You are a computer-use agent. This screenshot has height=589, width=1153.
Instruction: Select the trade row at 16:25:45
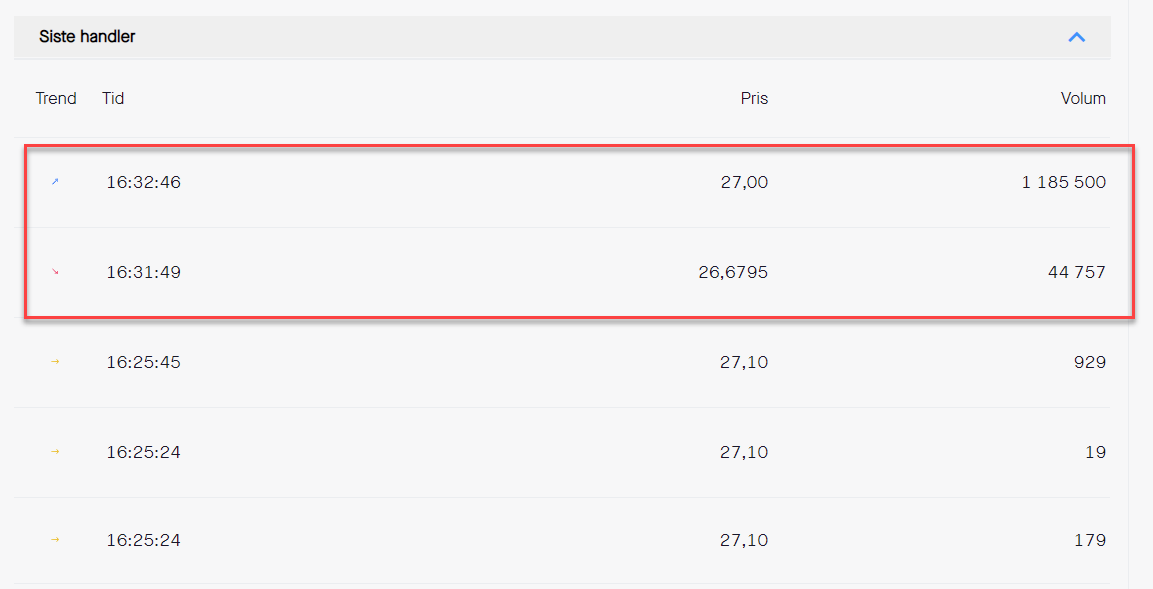pyautogui.click(x=562, y=363)
